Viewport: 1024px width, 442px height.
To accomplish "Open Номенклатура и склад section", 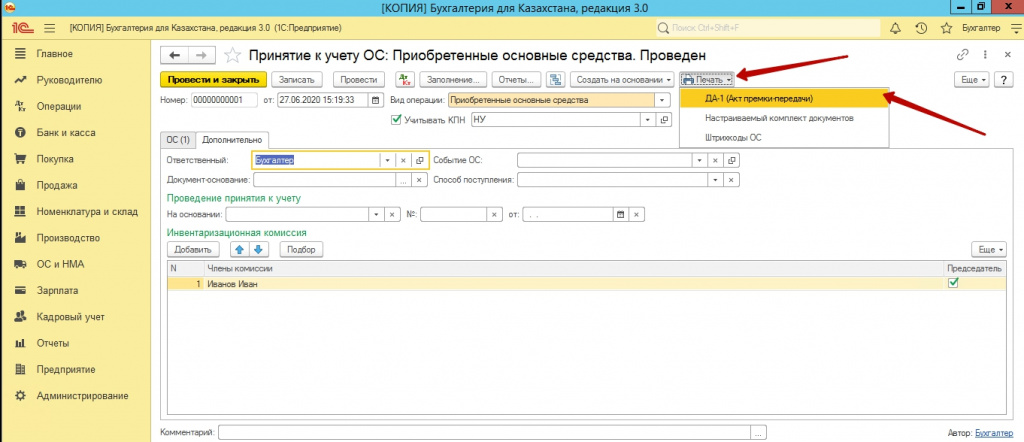I will (87, 212).
